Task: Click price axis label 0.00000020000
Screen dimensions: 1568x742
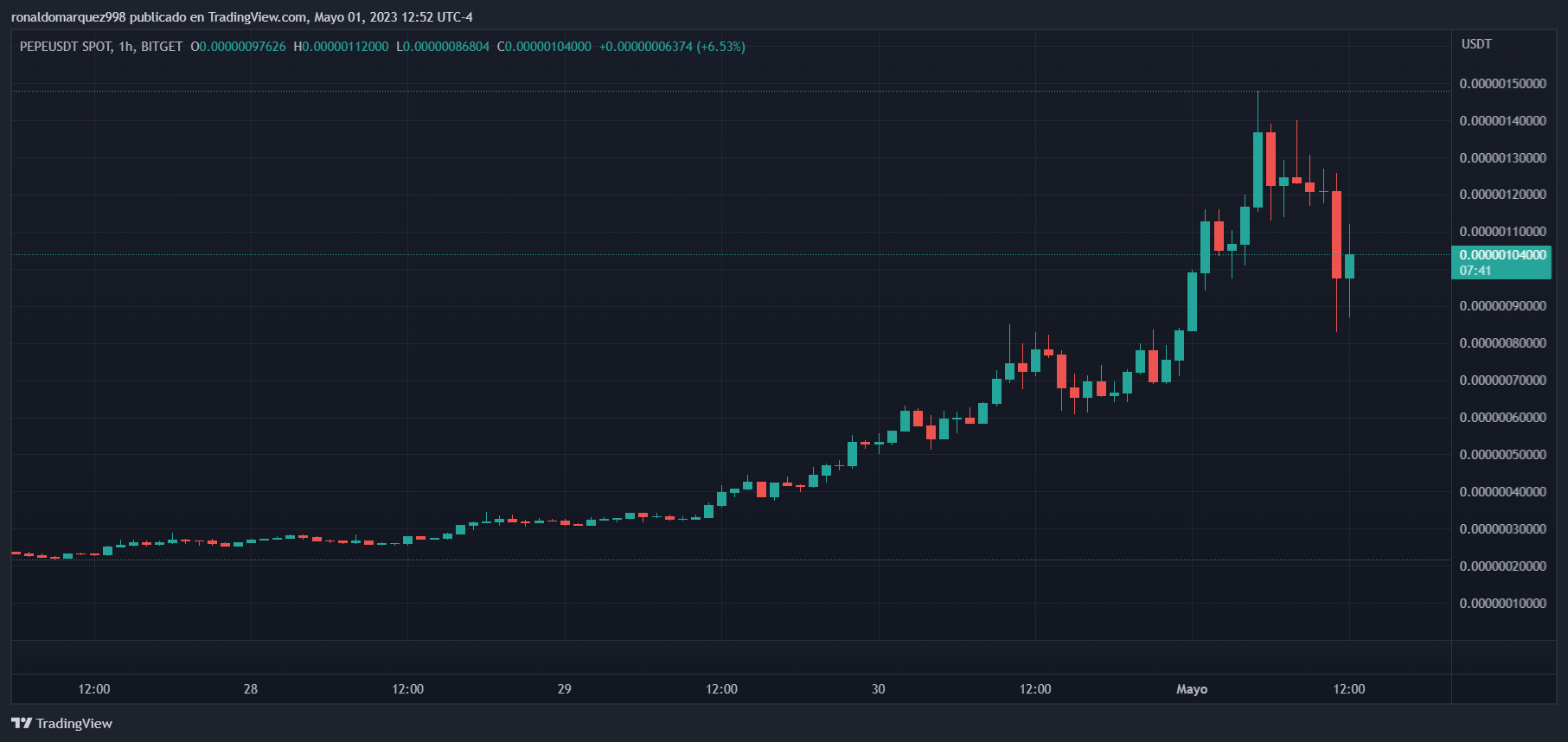Action: coord(1502,566)
